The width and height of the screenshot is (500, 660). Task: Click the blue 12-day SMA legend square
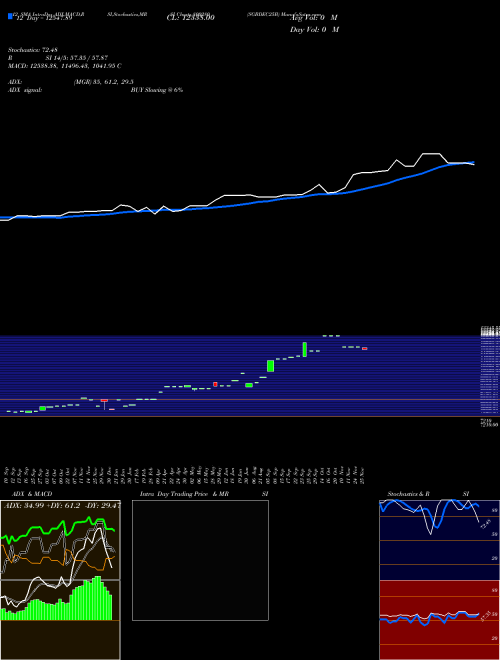[x=10, y=16]
